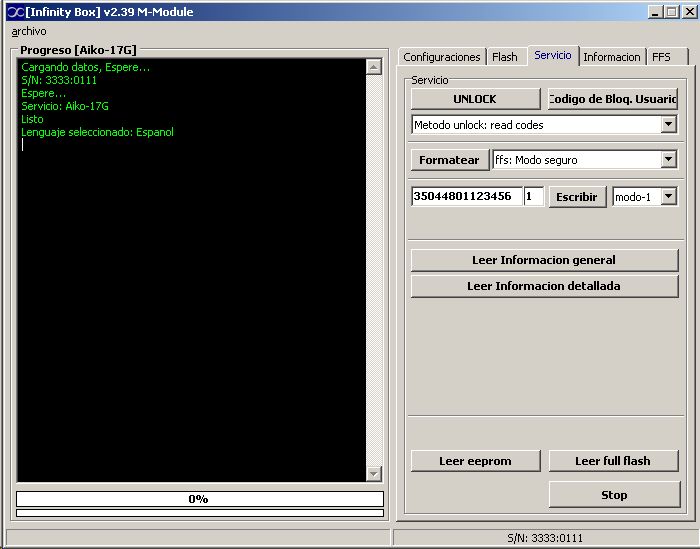Select the Servicio tab
Screen dimensions: 700x549
click(x=553, y=55)
